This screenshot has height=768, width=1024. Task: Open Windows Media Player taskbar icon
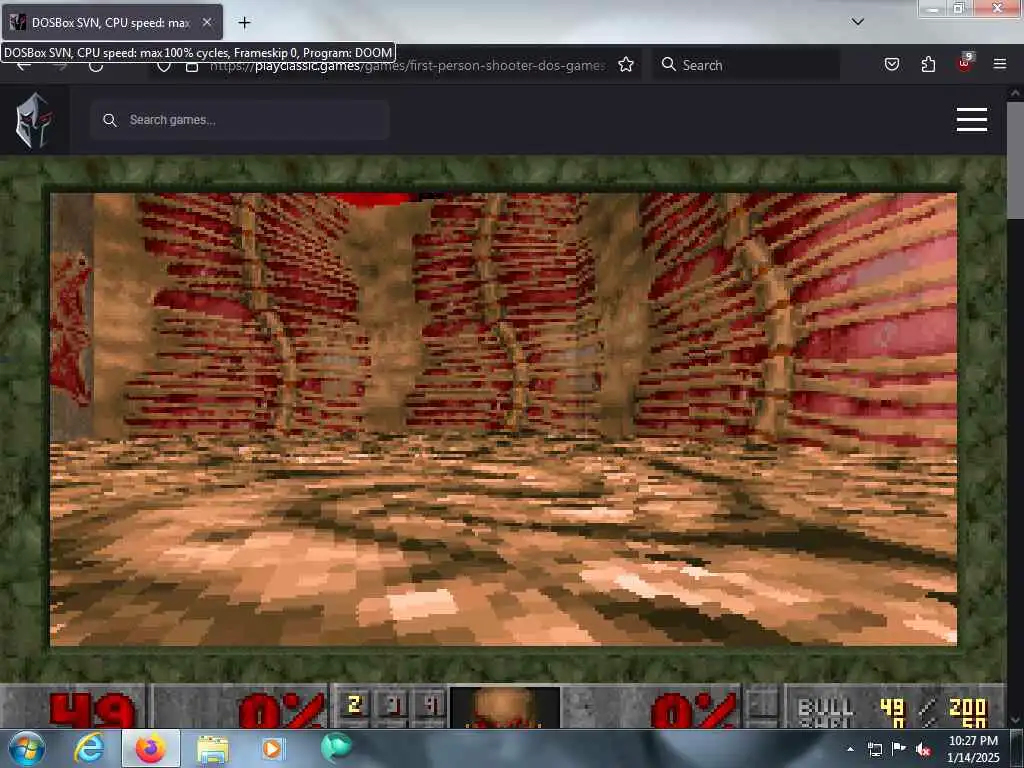point(274,748)
